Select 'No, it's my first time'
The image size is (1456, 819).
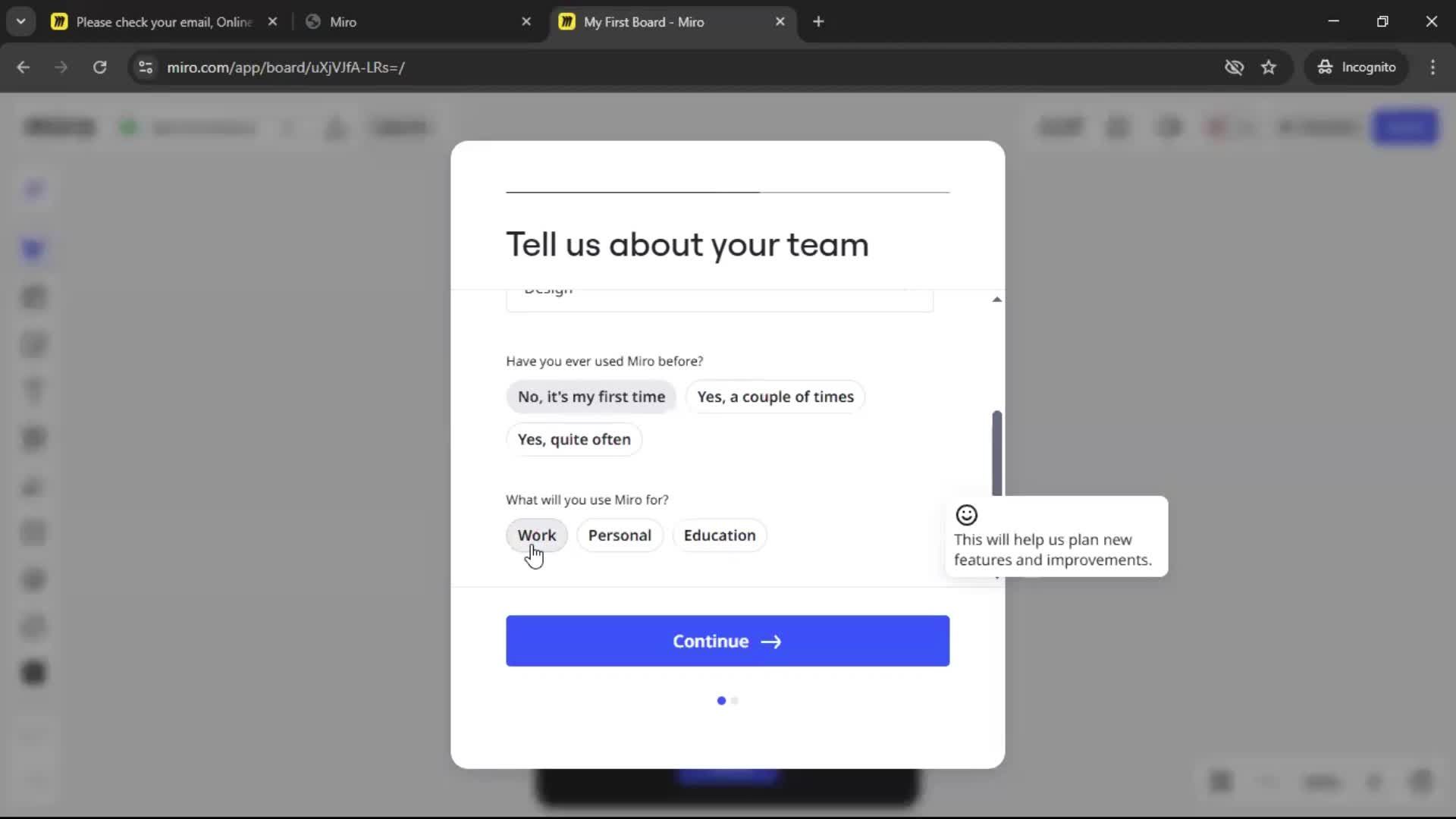[591, 397]
